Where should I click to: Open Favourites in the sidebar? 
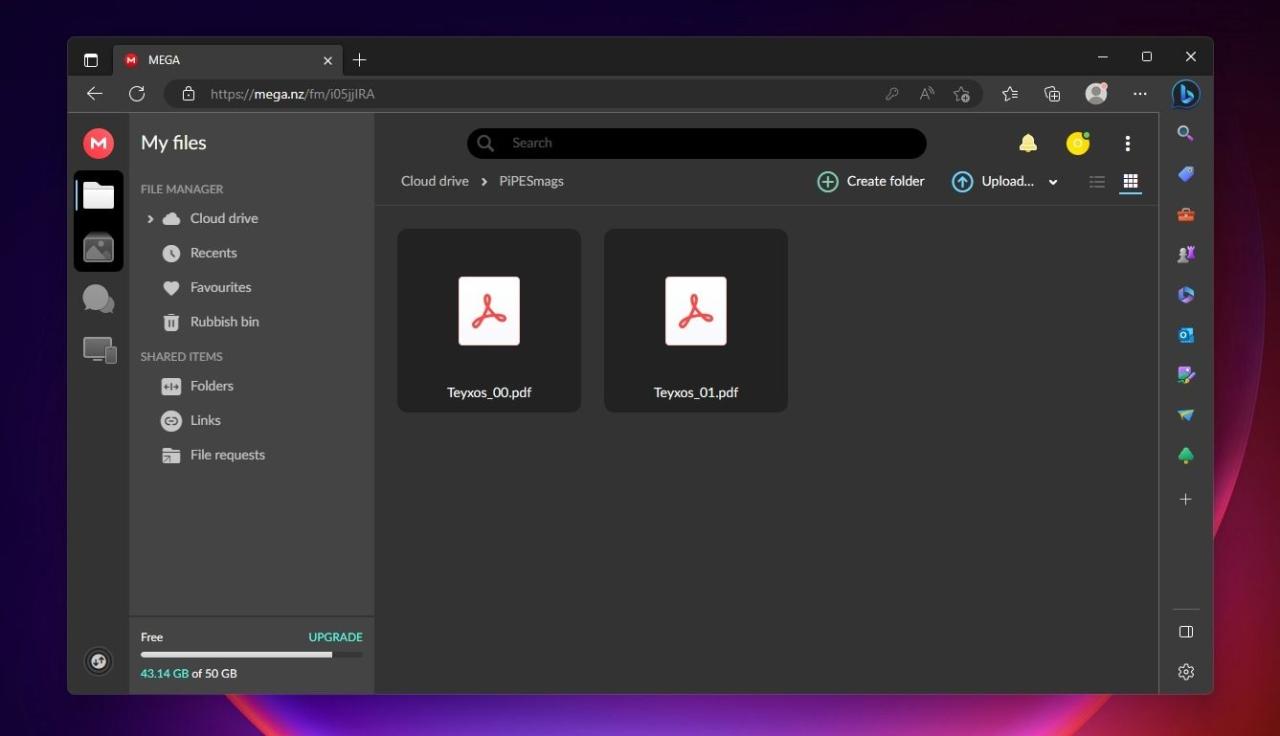[207, 287]
